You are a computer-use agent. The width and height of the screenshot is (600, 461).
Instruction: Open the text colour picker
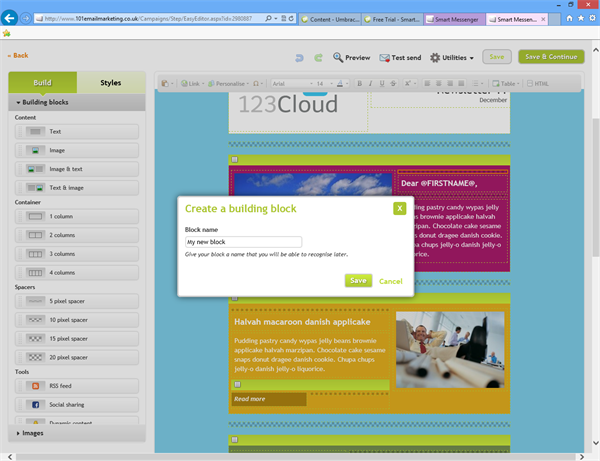342,83
